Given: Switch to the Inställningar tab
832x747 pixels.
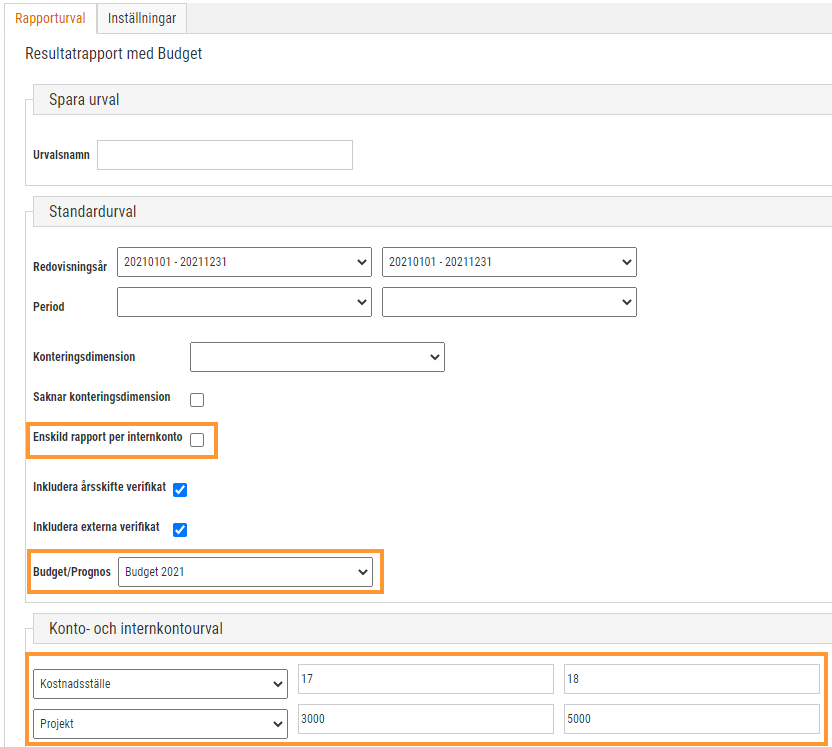Looking at the screenshot, I should (x=142, y=19).
